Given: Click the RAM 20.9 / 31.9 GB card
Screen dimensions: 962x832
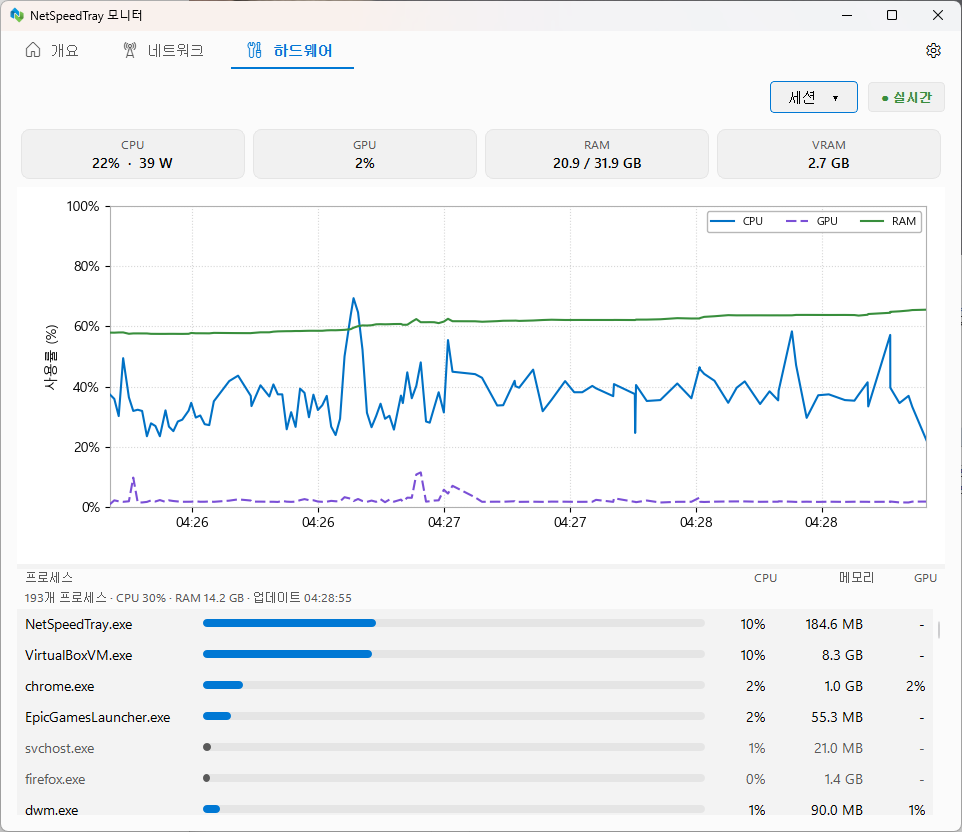Looking at the screenshot, I should pos(597,154).
